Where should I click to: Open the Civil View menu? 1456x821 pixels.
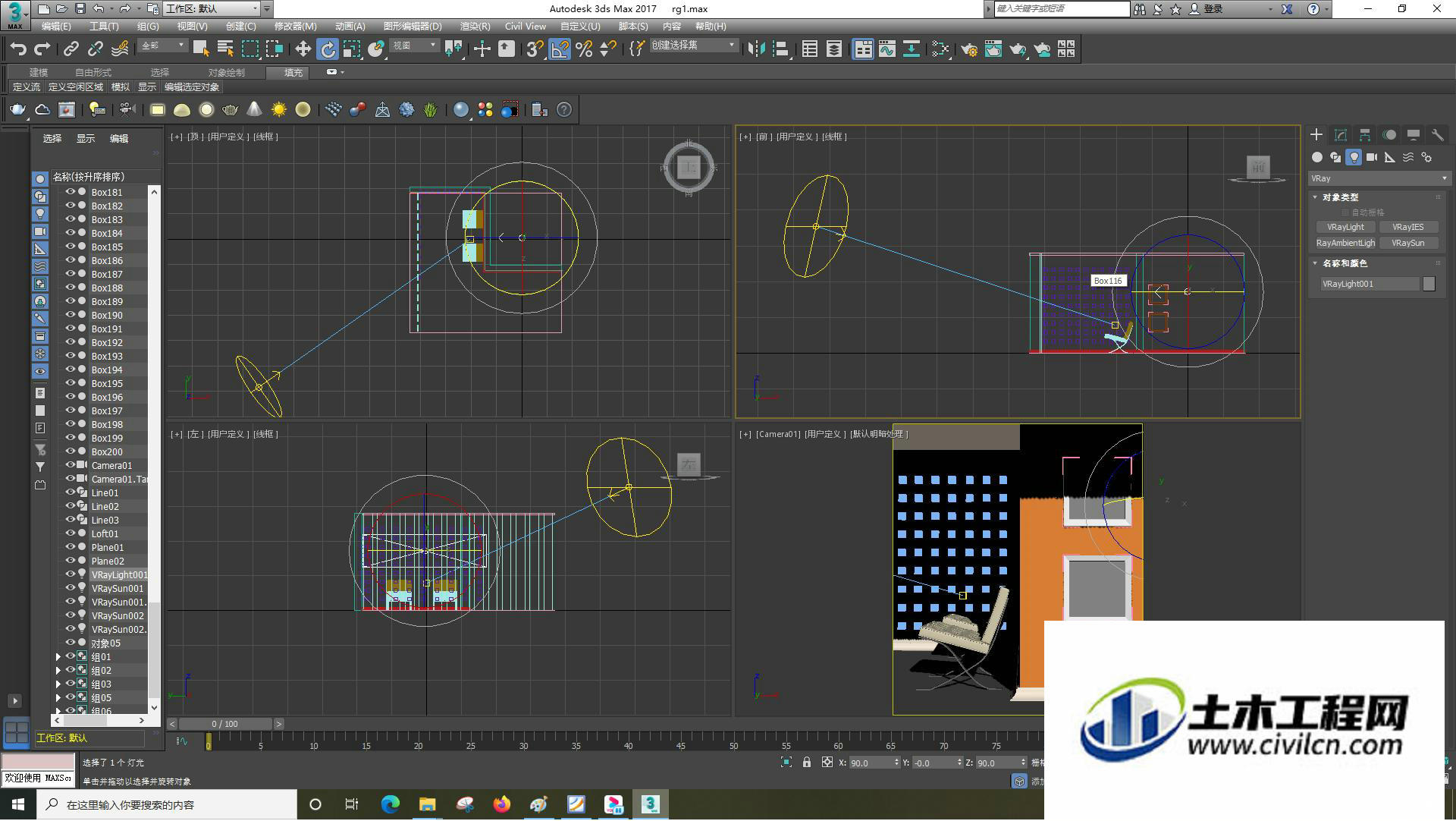tap(526, 27)
